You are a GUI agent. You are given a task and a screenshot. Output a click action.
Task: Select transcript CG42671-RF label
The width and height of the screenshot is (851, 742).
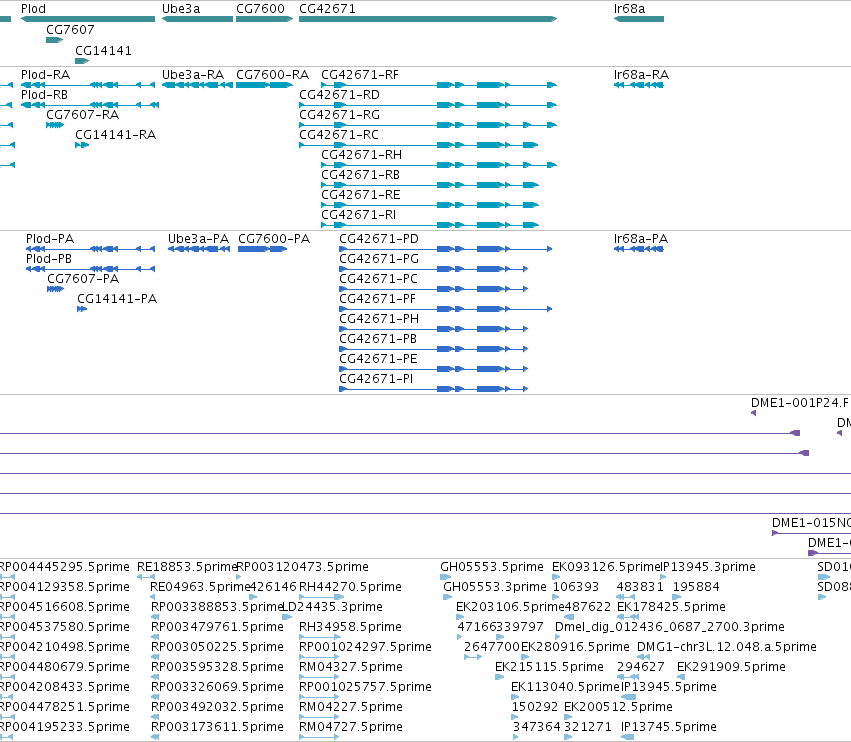(360, 74)
